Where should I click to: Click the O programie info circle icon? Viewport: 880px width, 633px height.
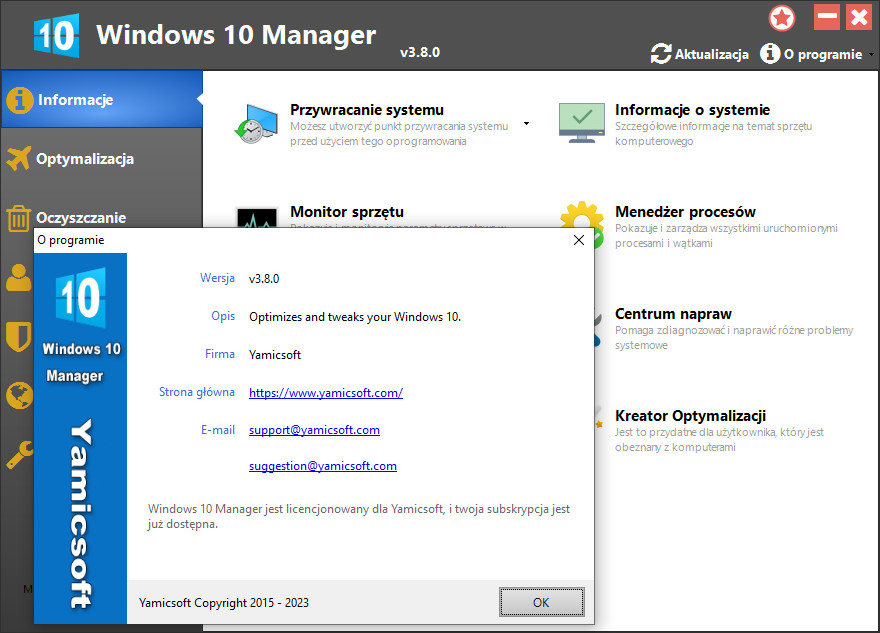(770, 53)
